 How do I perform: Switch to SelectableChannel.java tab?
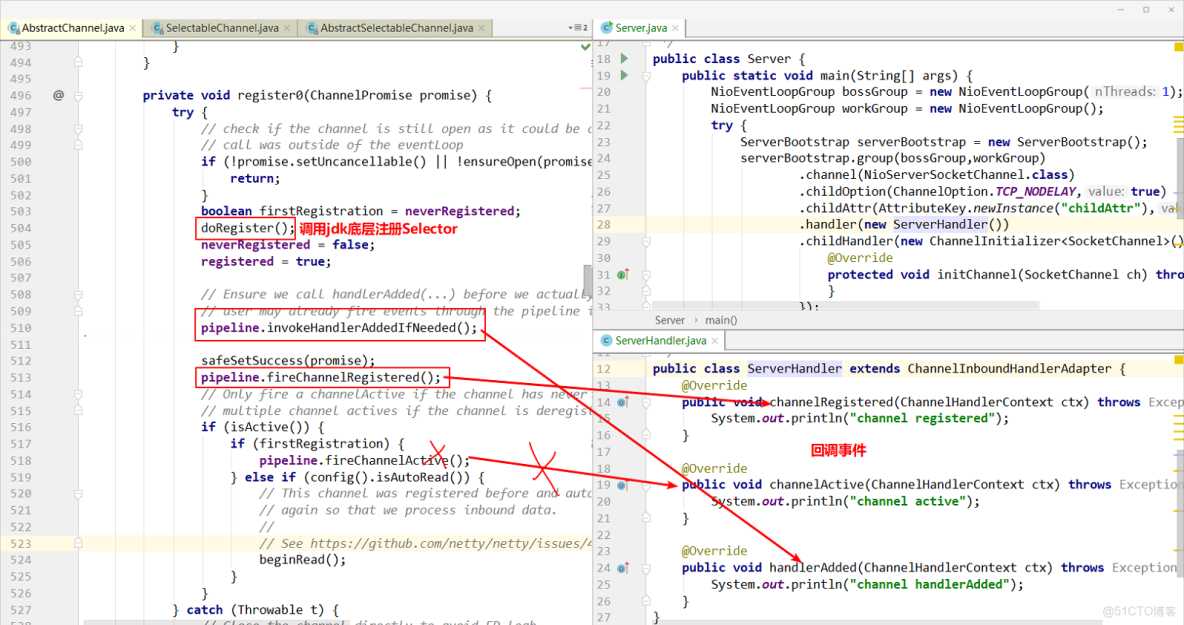pyautogui.click(x=221, y=28)
